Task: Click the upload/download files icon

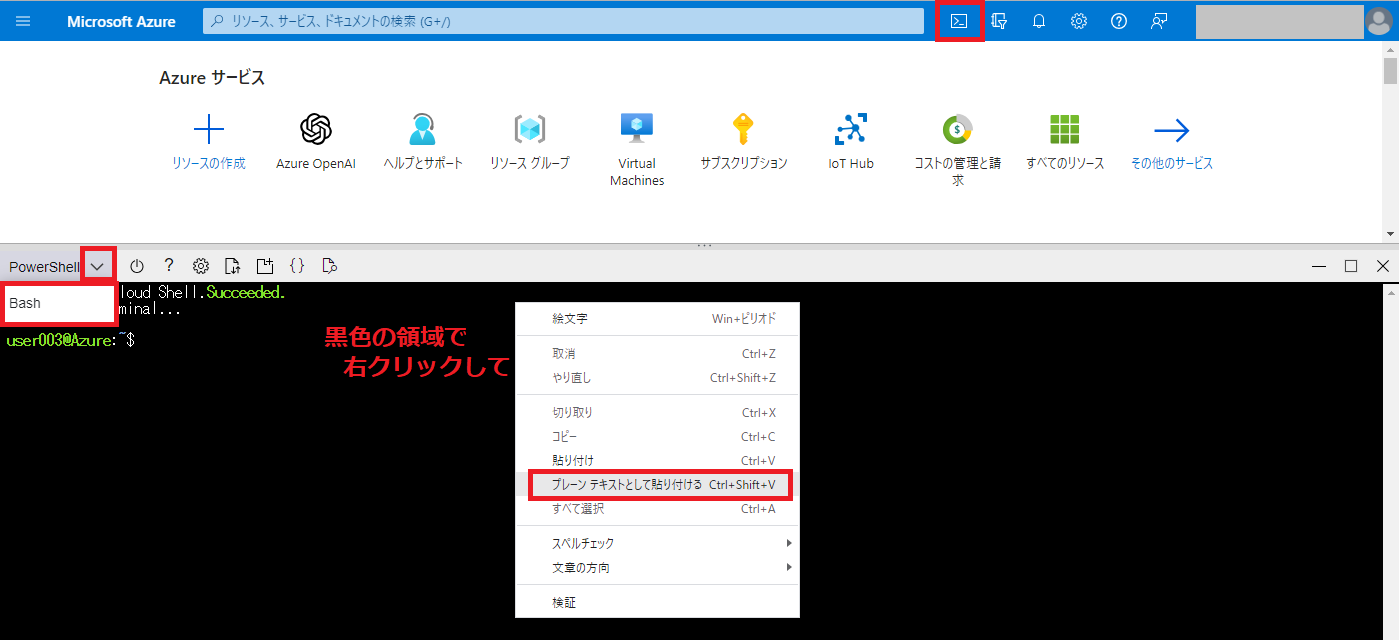Action: [233, 266]
